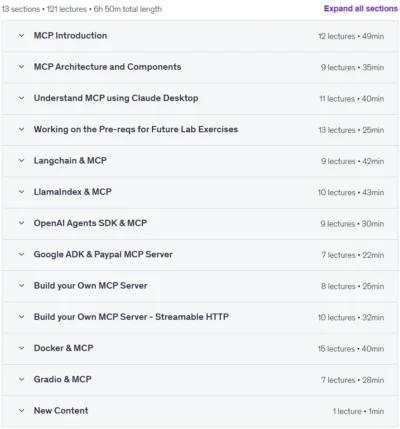Expand the New Content chevron
Screen dimensions: 400x429
coord(21,411)
